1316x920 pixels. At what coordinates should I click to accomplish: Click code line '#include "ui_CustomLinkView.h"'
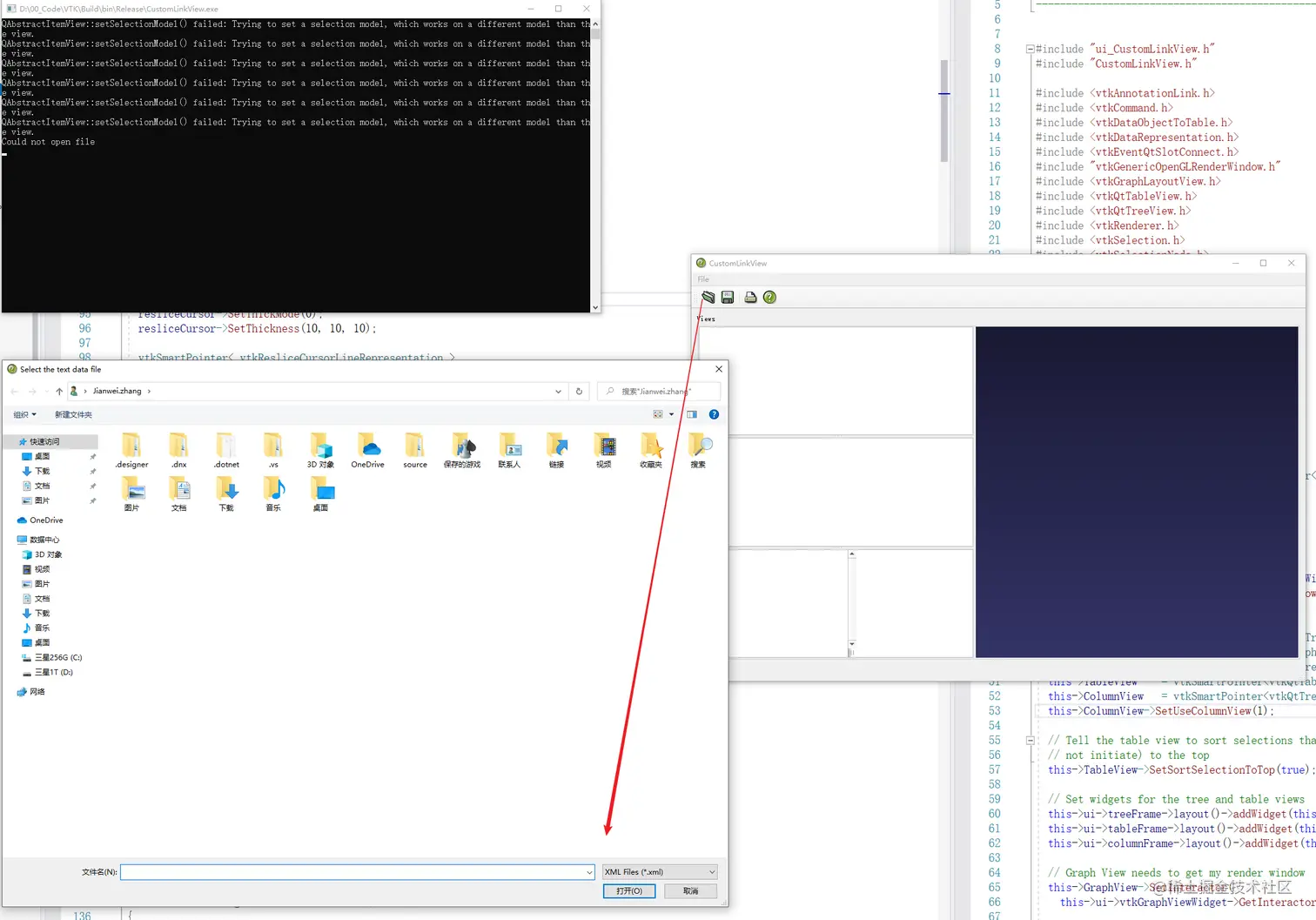pos(1125,49)
